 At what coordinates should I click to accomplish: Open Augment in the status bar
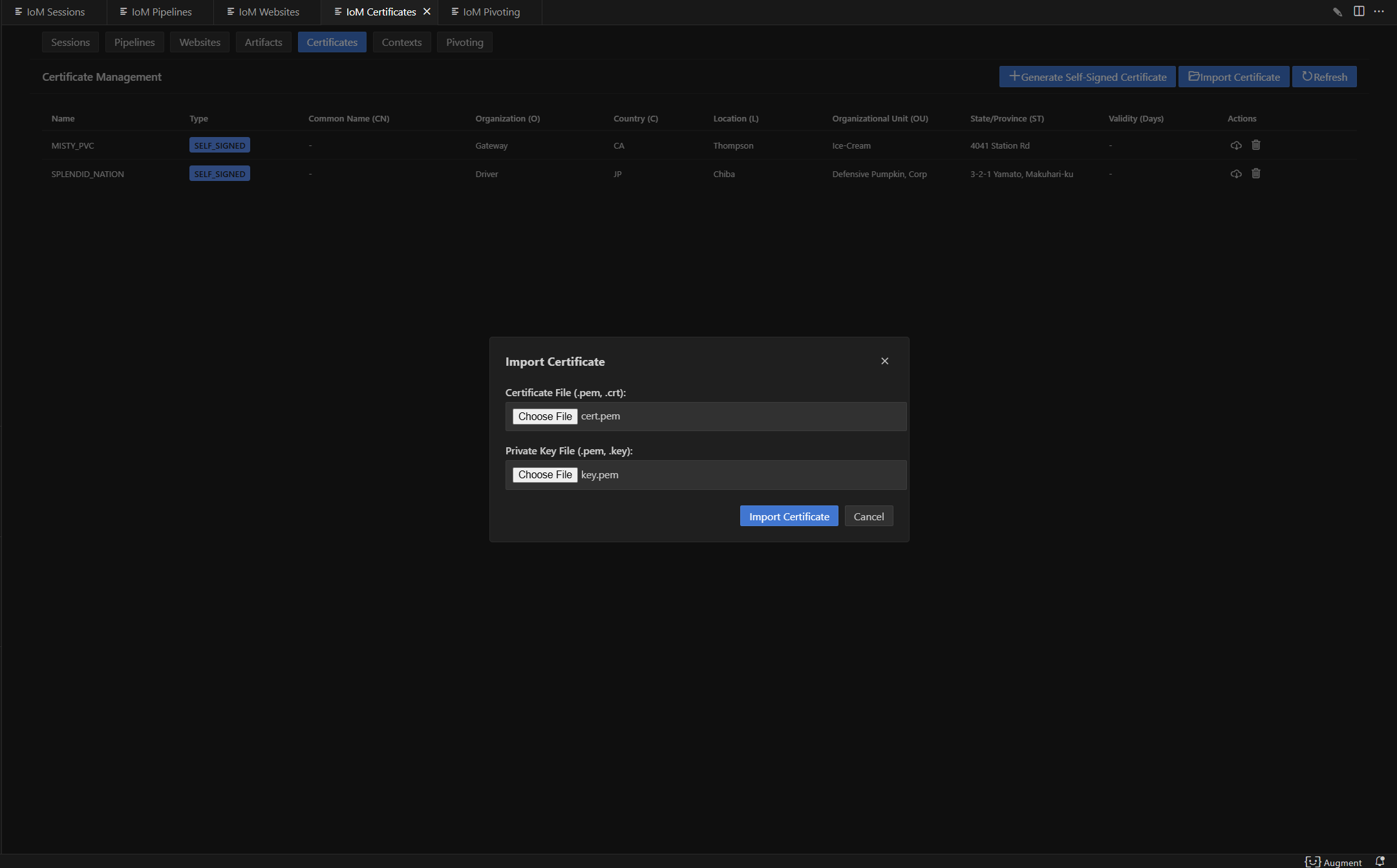pyautogui.click(x=1333, y=862)
